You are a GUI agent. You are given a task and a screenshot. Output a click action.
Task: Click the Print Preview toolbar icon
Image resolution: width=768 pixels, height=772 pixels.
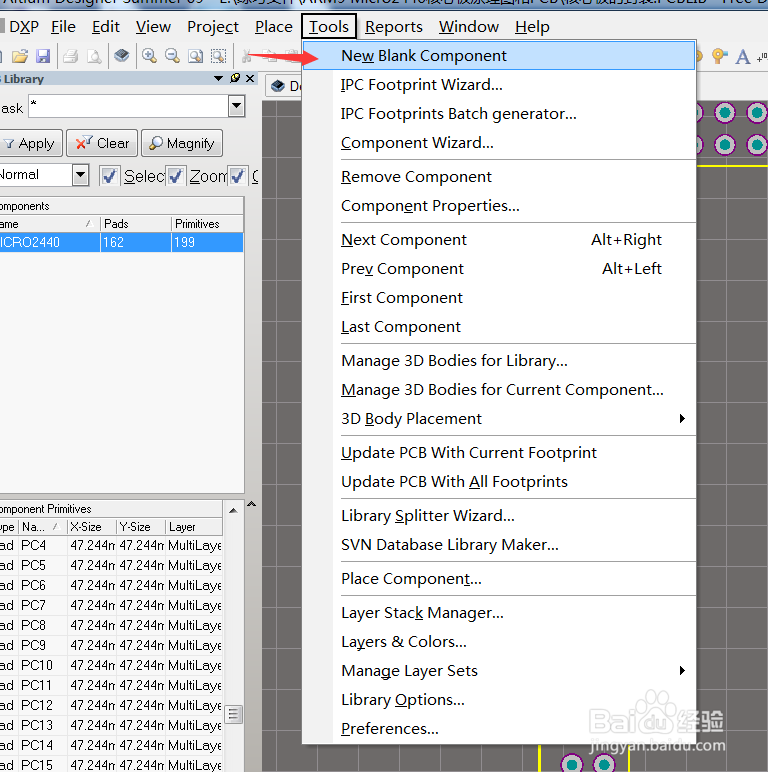pyautogui.click(x=94, y=56)
